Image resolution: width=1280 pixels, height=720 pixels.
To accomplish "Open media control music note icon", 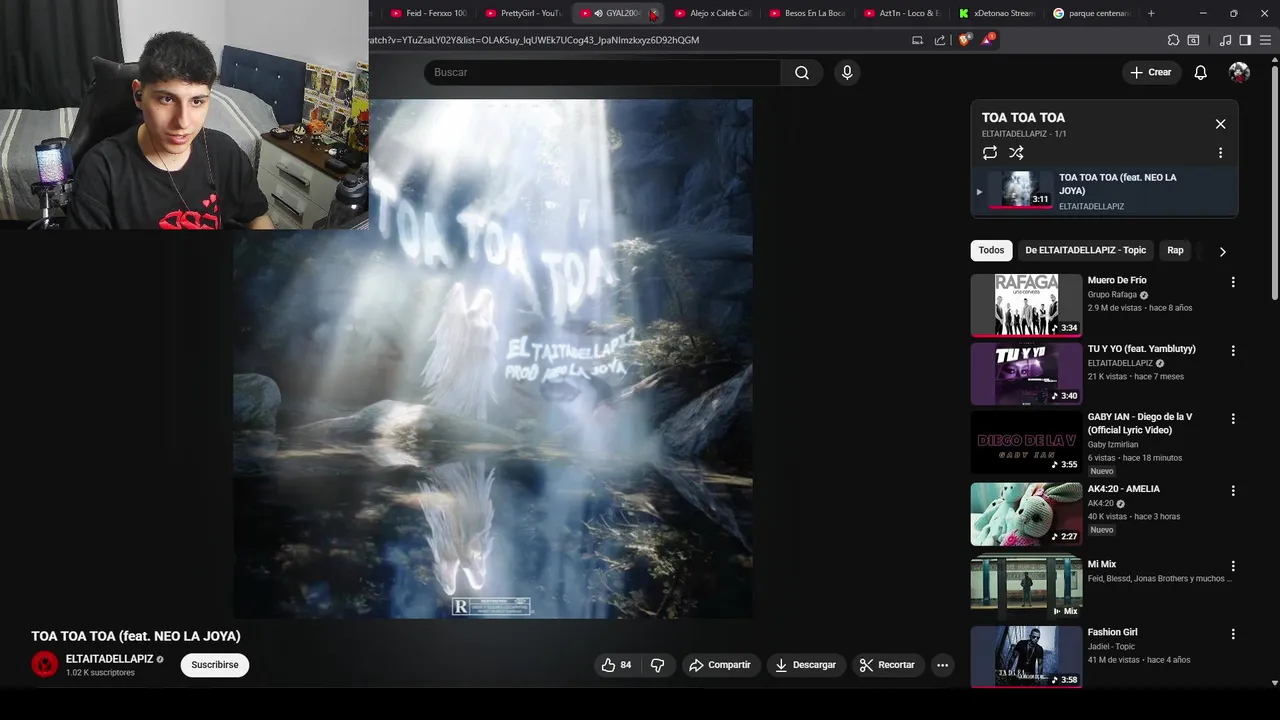I will (x=1225, y=40).
